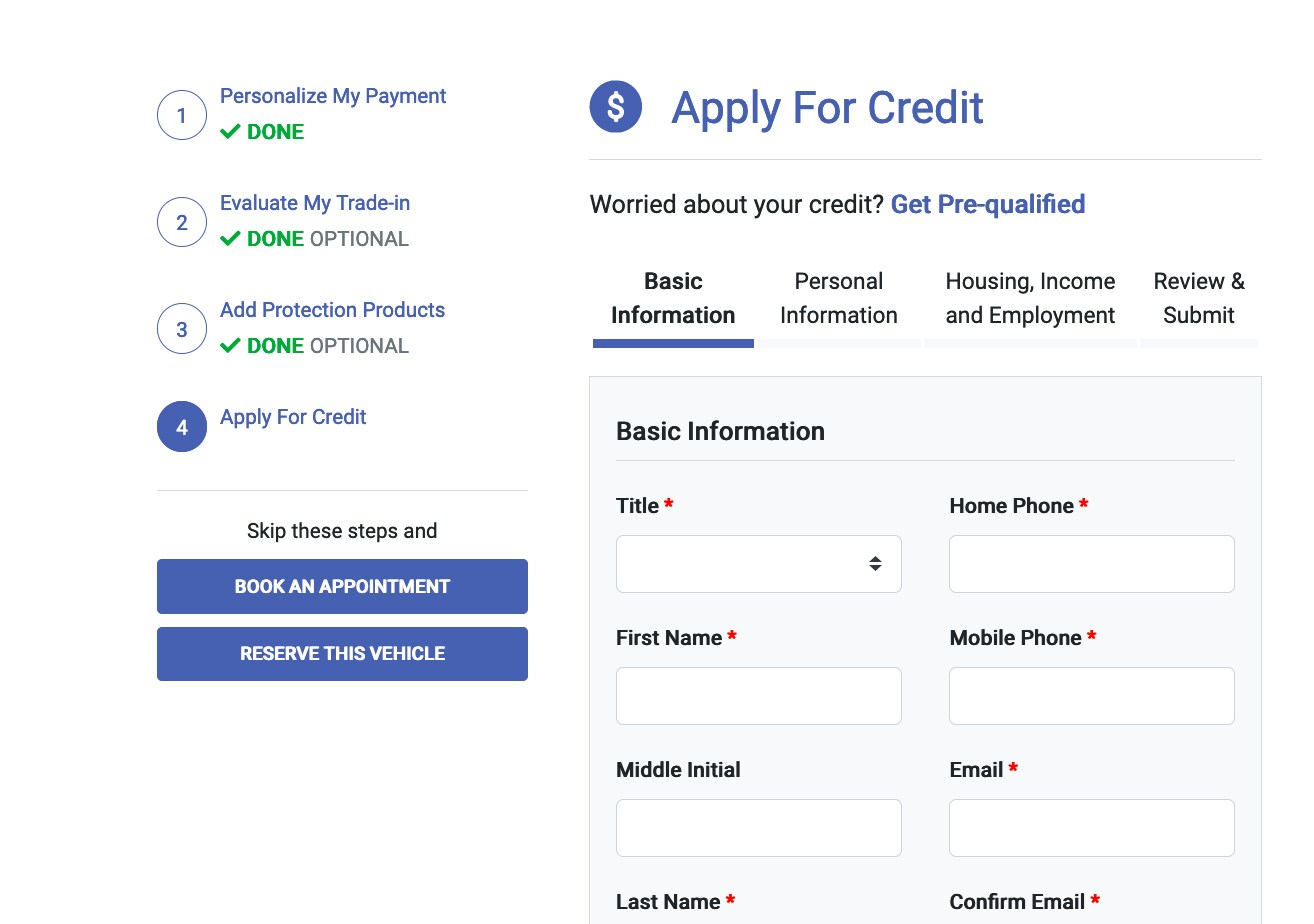Viewport: 1314px width, 924px height.
Task: Click the Mobile Phone input field
Action: tap(1092, 696)
